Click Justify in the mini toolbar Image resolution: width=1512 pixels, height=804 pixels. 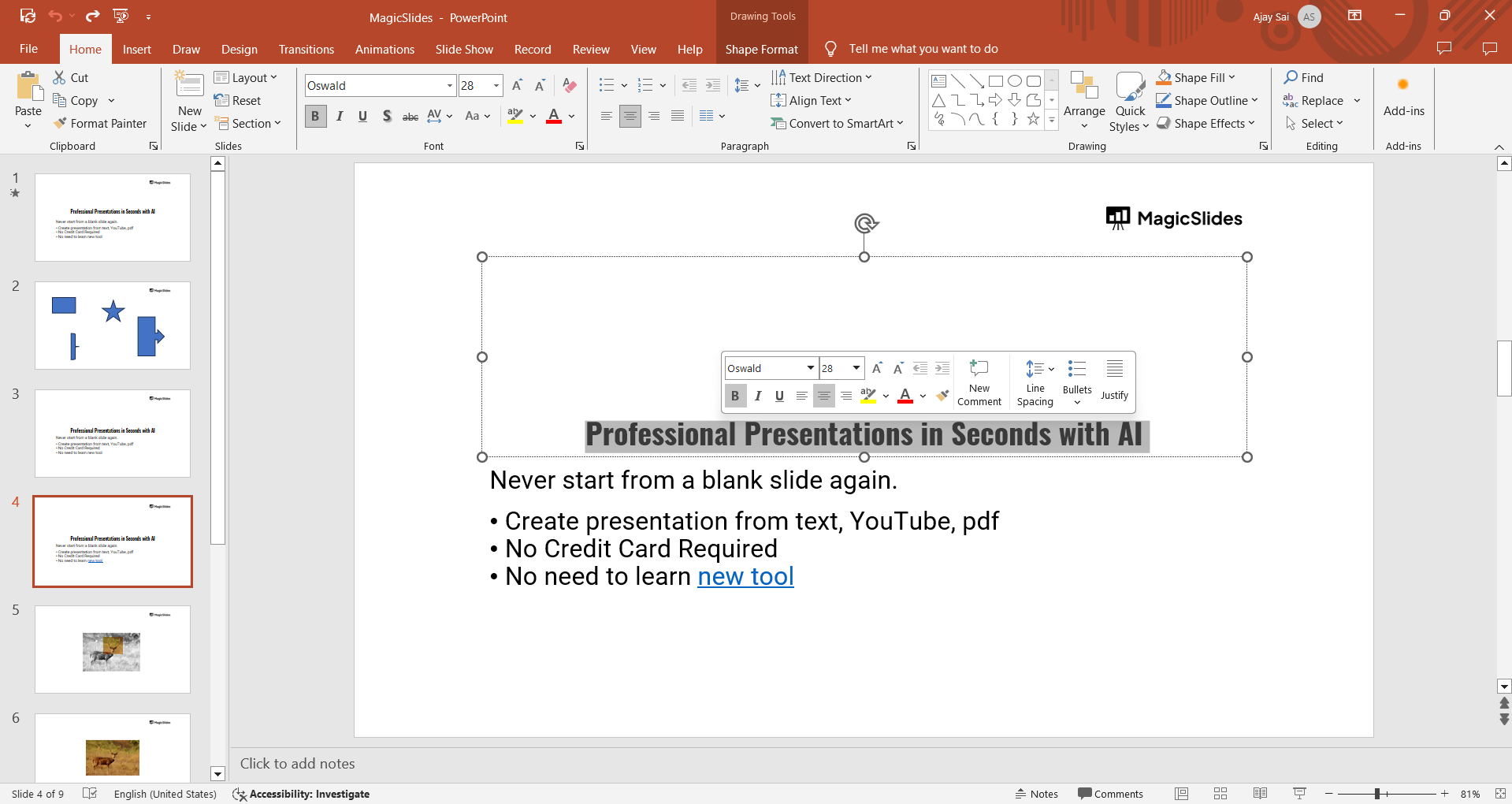1114,381
